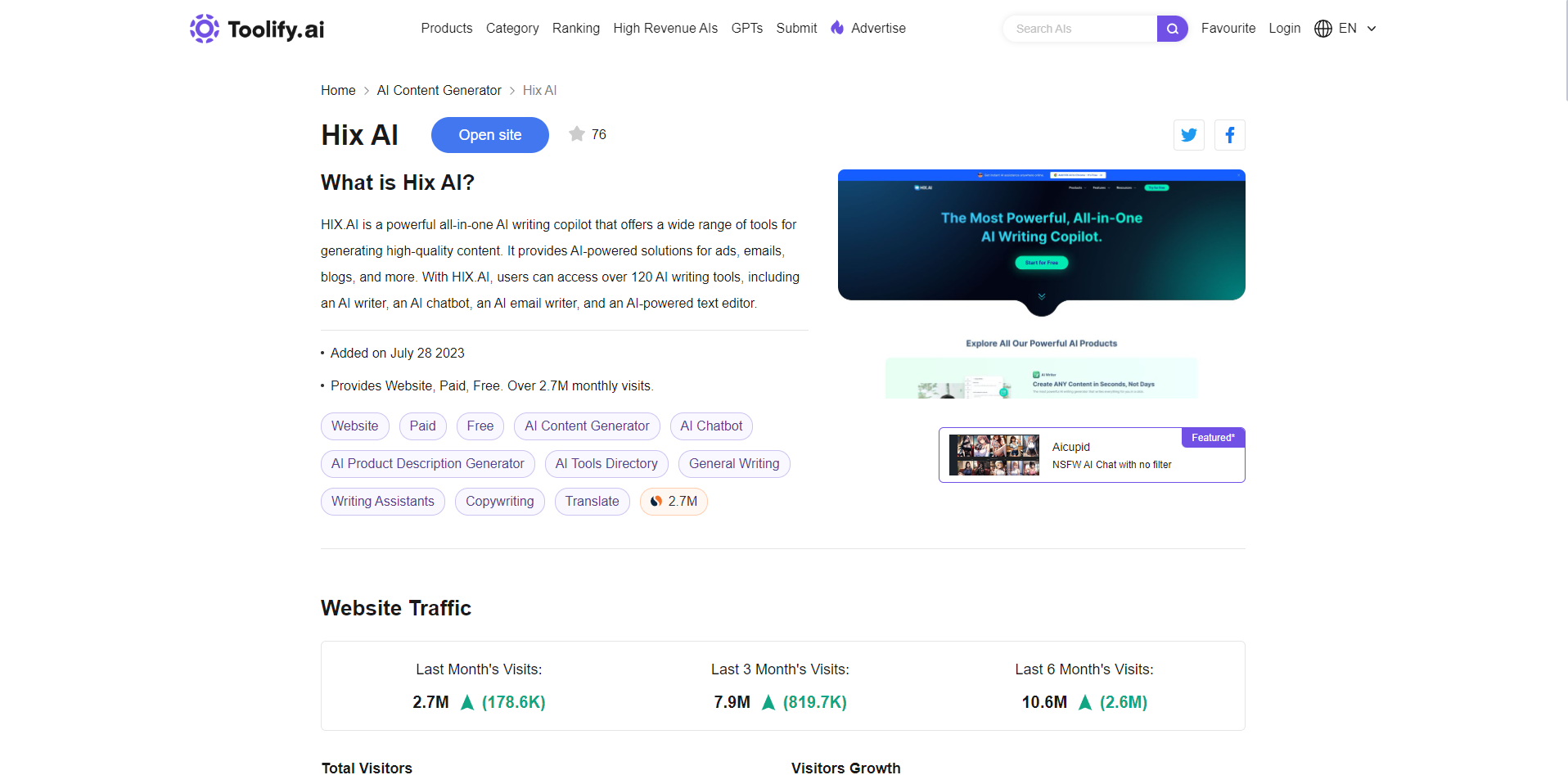Click the '(2.6M)' growth figure
The height and width of the screenshot is (775, 1568).
1124,702
